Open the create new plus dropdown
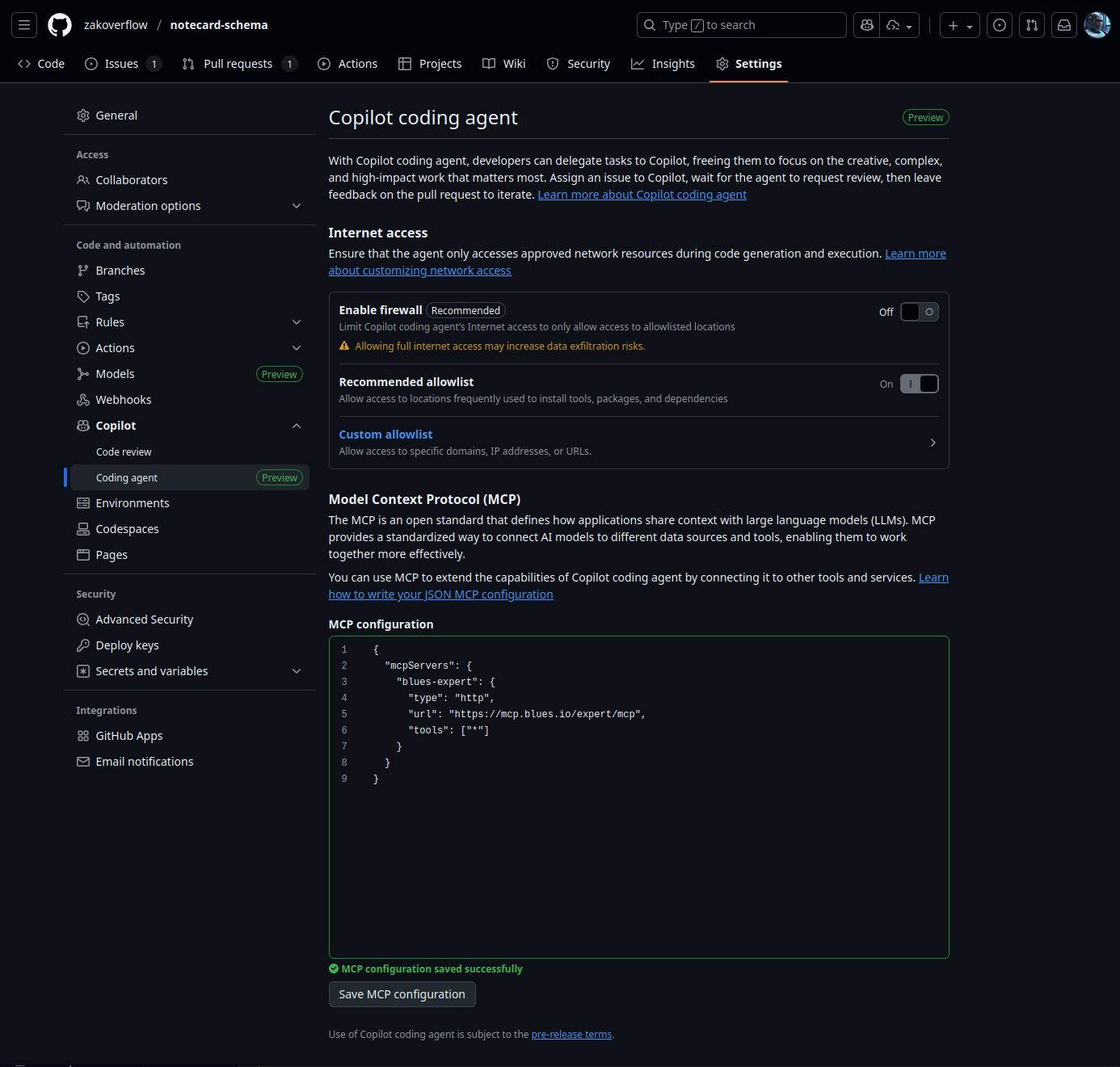This screenshot has width=1120, height=1067. (x=960, y=25)
